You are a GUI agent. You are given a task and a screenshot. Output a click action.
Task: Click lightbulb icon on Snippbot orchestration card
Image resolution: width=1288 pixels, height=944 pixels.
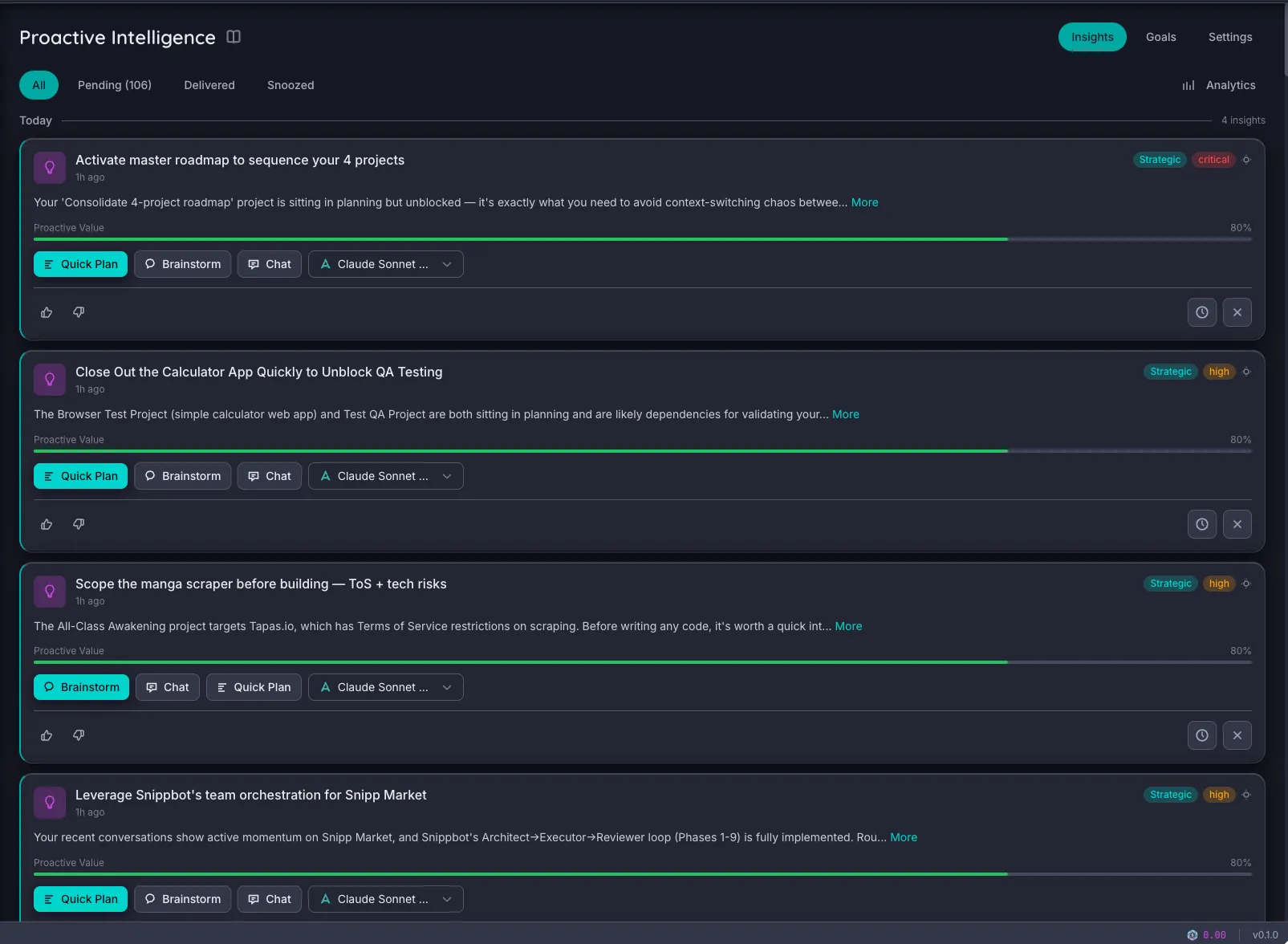[50, 803]
